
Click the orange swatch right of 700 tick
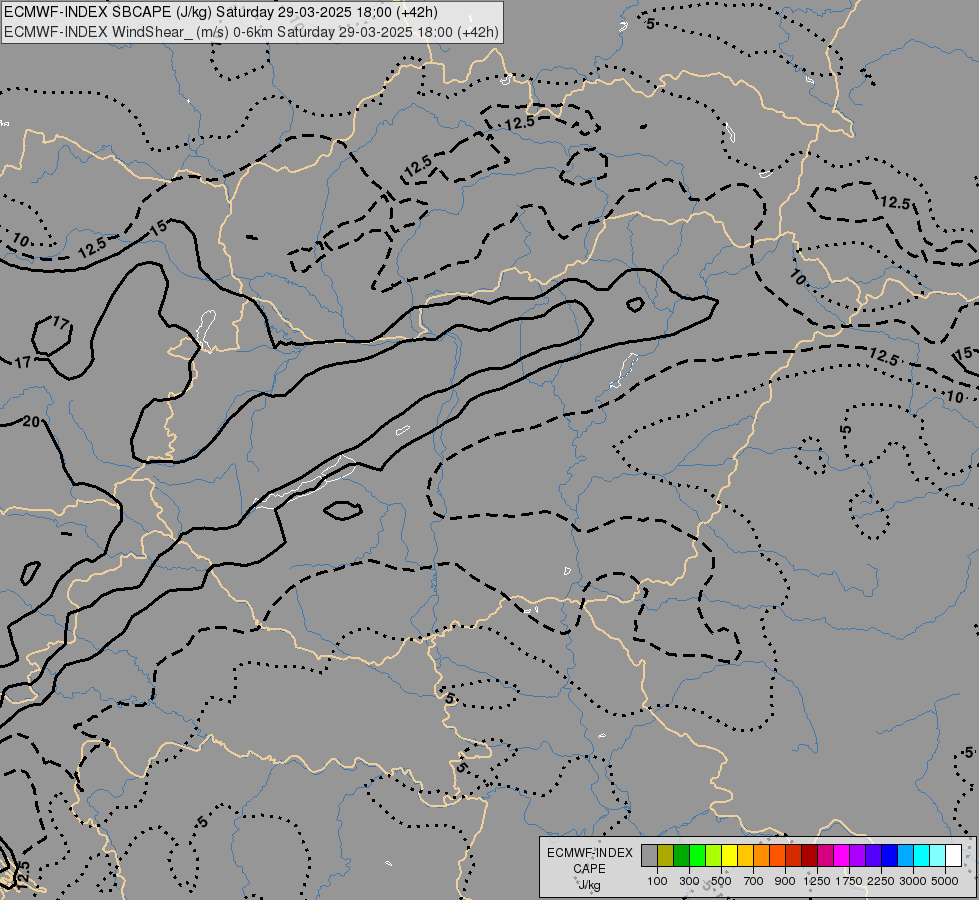pyautogui.click(x=762, y=856)
